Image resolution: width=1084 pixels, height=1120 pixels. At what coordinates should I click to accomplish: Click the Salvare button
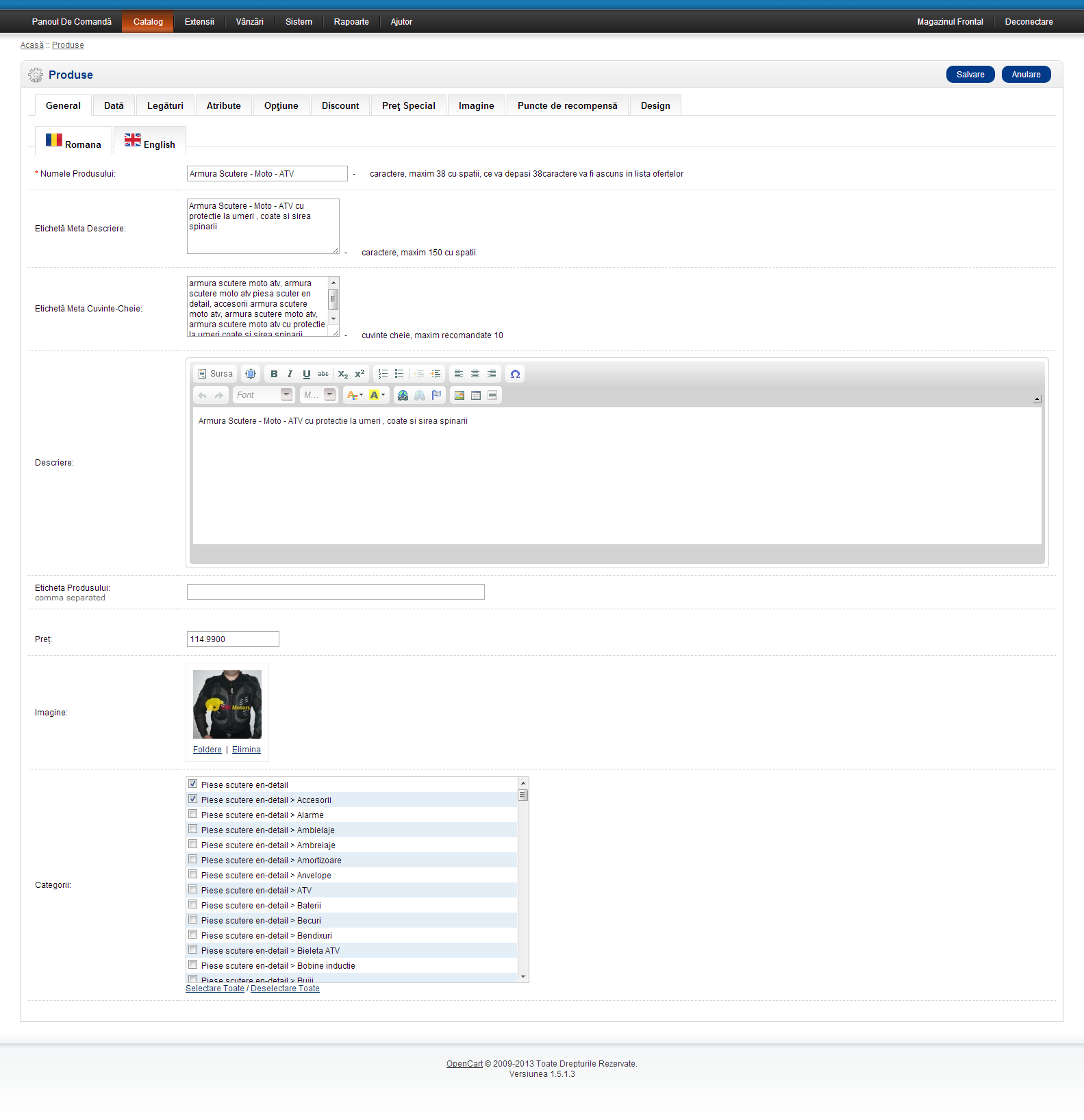[x=970, y=75]
